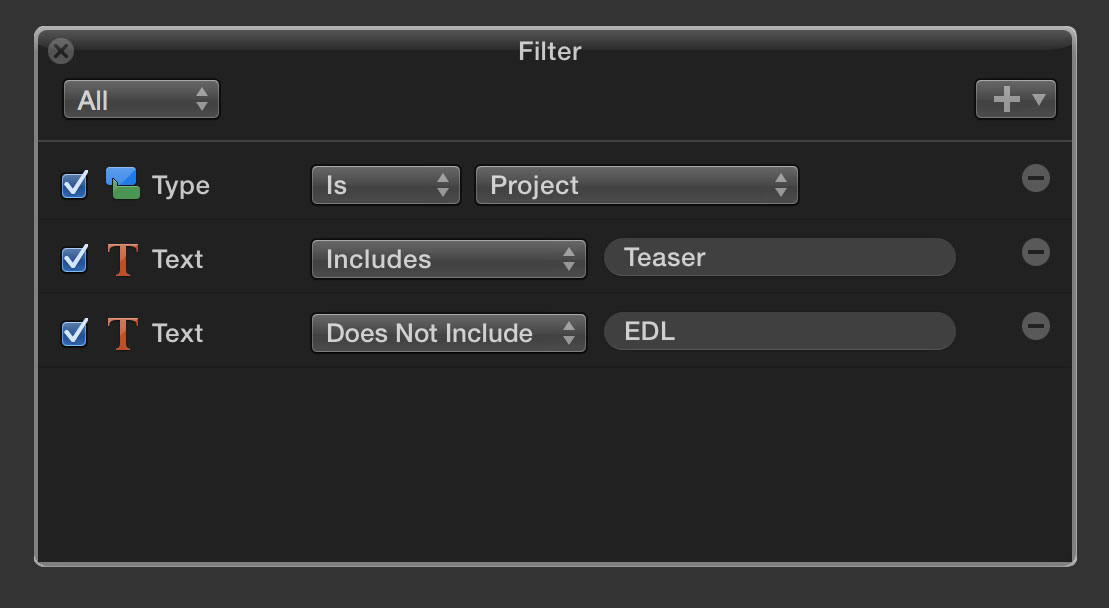The height and width of the screenshot is (608, 1109).
Task: Change the Includes operator dropdown
Action: (x=449, y=259)
